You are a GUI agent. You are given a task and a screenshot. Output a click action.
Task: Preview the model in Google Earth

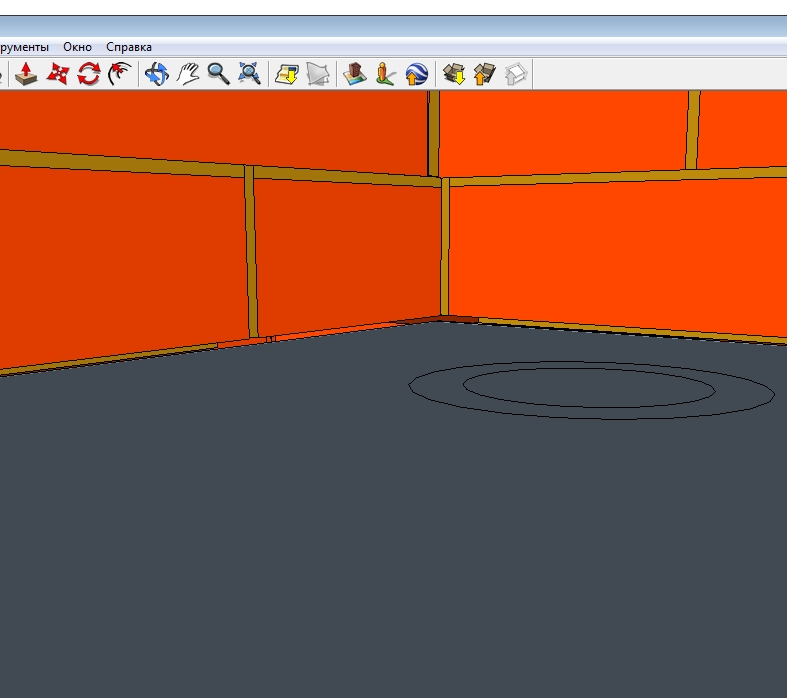click(x=417, y=74)
